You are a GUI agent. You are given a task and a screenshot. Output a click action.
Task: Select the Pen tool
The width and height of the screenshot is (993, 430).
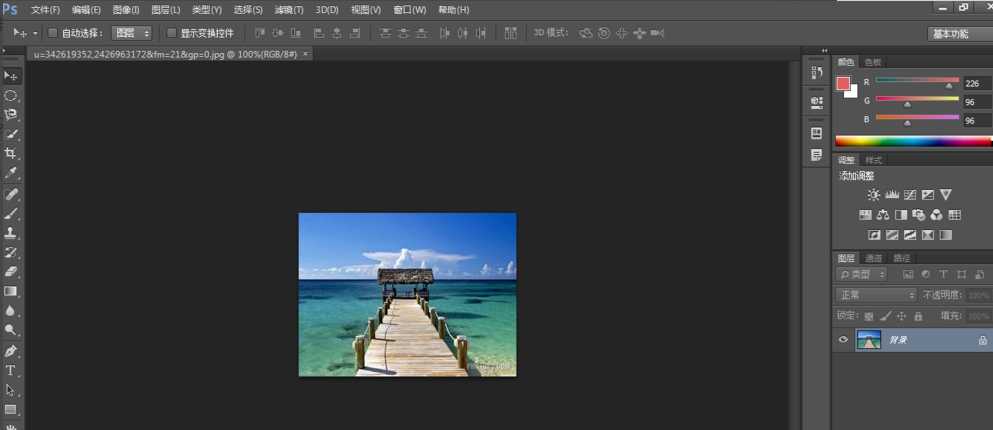pyautogui.click(x=11, y=351)
